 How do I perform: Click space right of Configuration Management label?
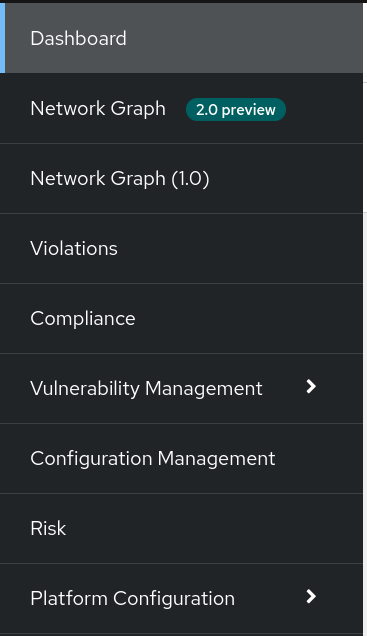(320, 459)
